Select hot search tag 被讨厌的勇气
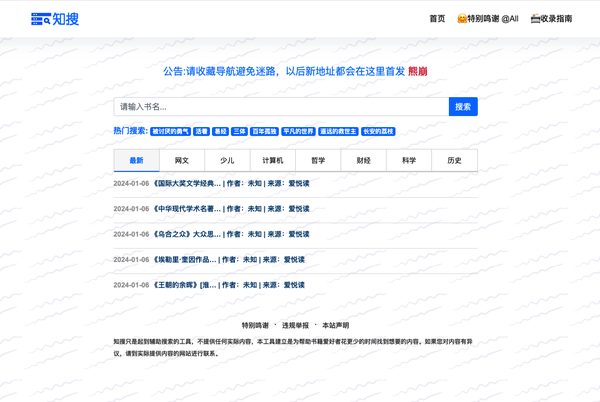The height and width of the screenshot is (402, 600). [170, 131]
